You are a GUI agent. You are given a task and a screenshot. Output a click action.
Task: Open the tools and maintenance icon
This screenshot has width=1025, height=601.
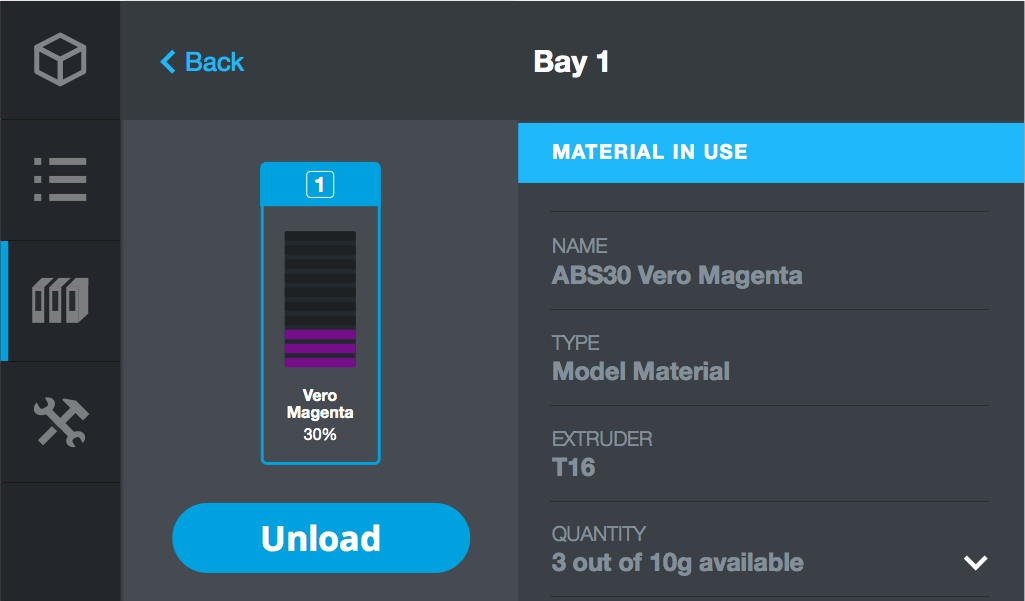(61, 422)
